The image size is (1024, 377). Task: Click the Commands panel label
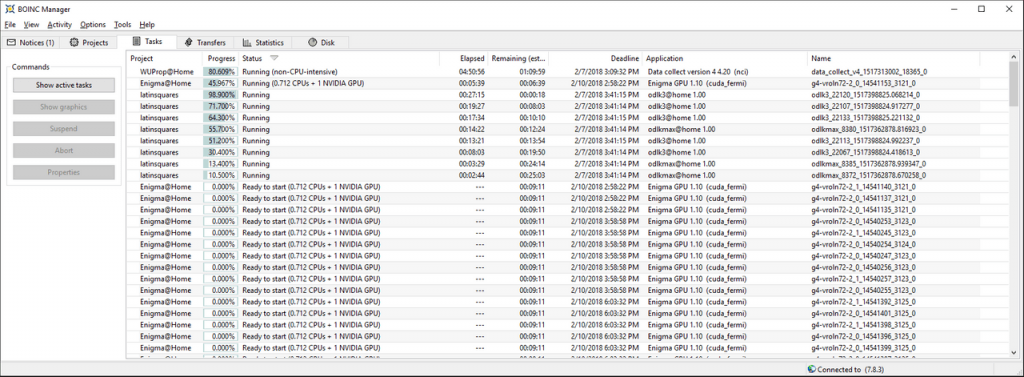31,67
